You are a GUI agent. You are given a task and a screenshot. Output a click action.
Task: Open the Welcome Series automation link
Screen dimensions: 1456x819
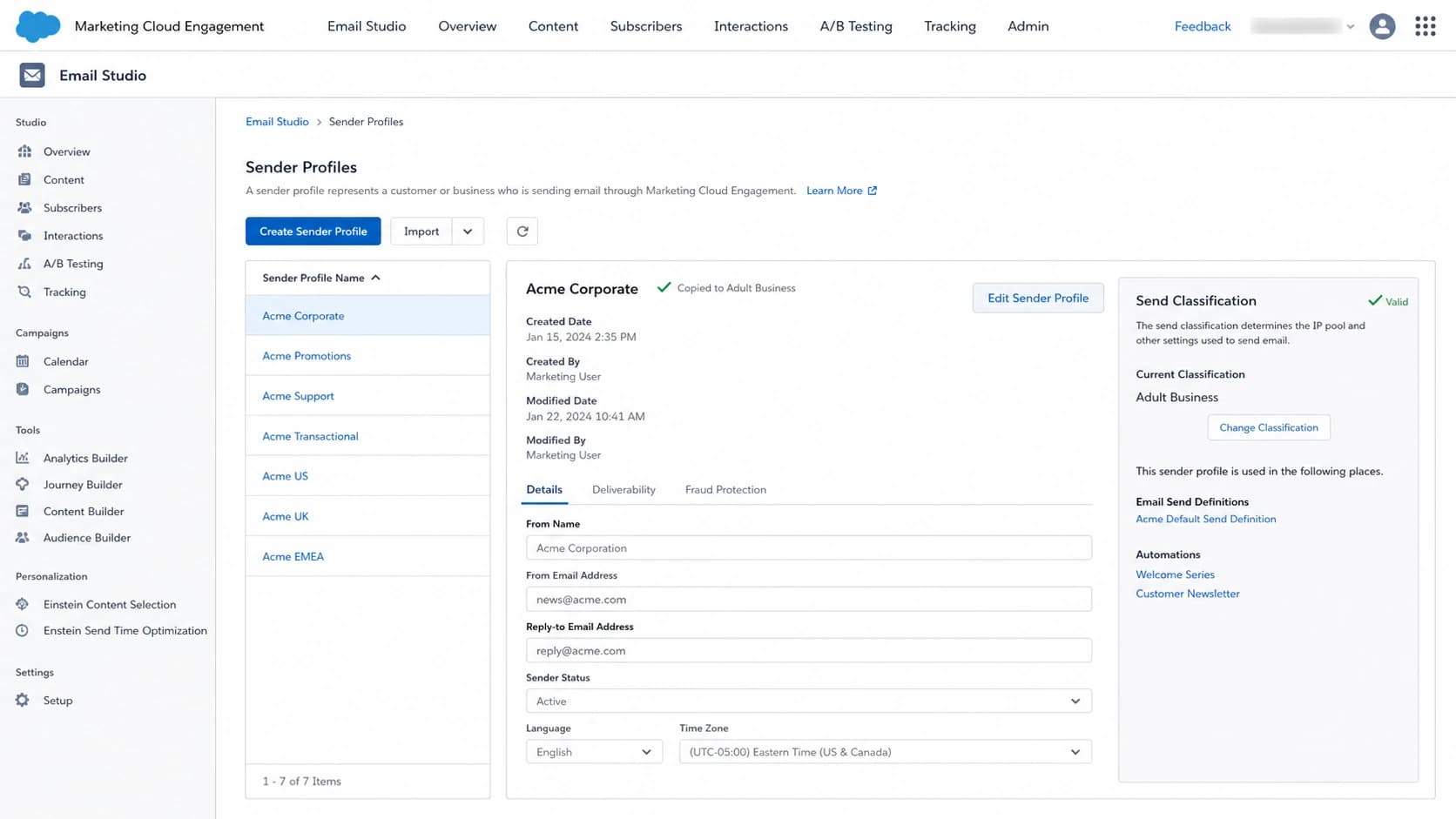pyautogui.click(x=1175, y=574)
